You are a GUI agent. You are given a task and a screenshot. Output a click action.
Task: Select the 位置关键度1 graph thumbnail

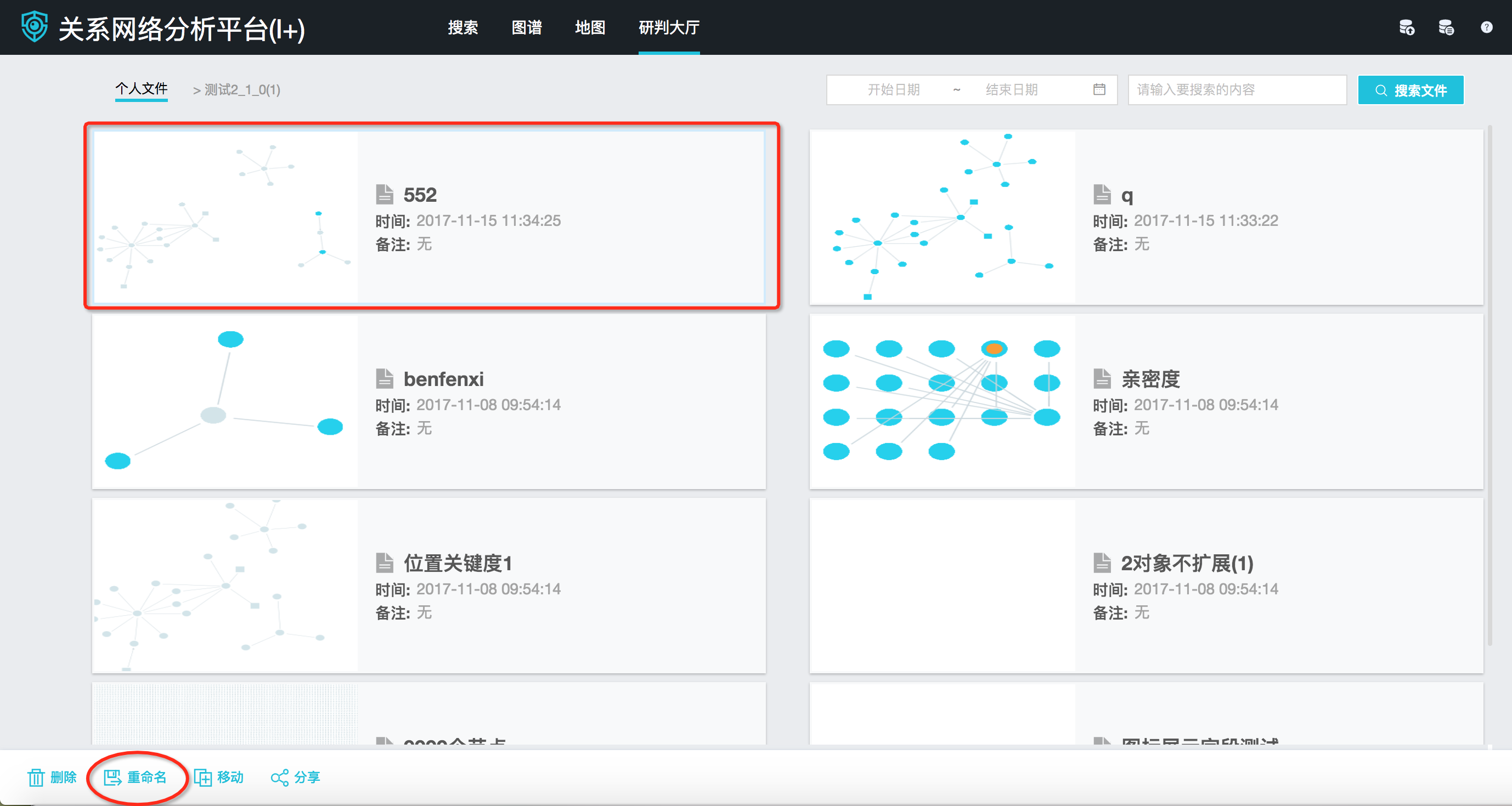coord(225,586)
